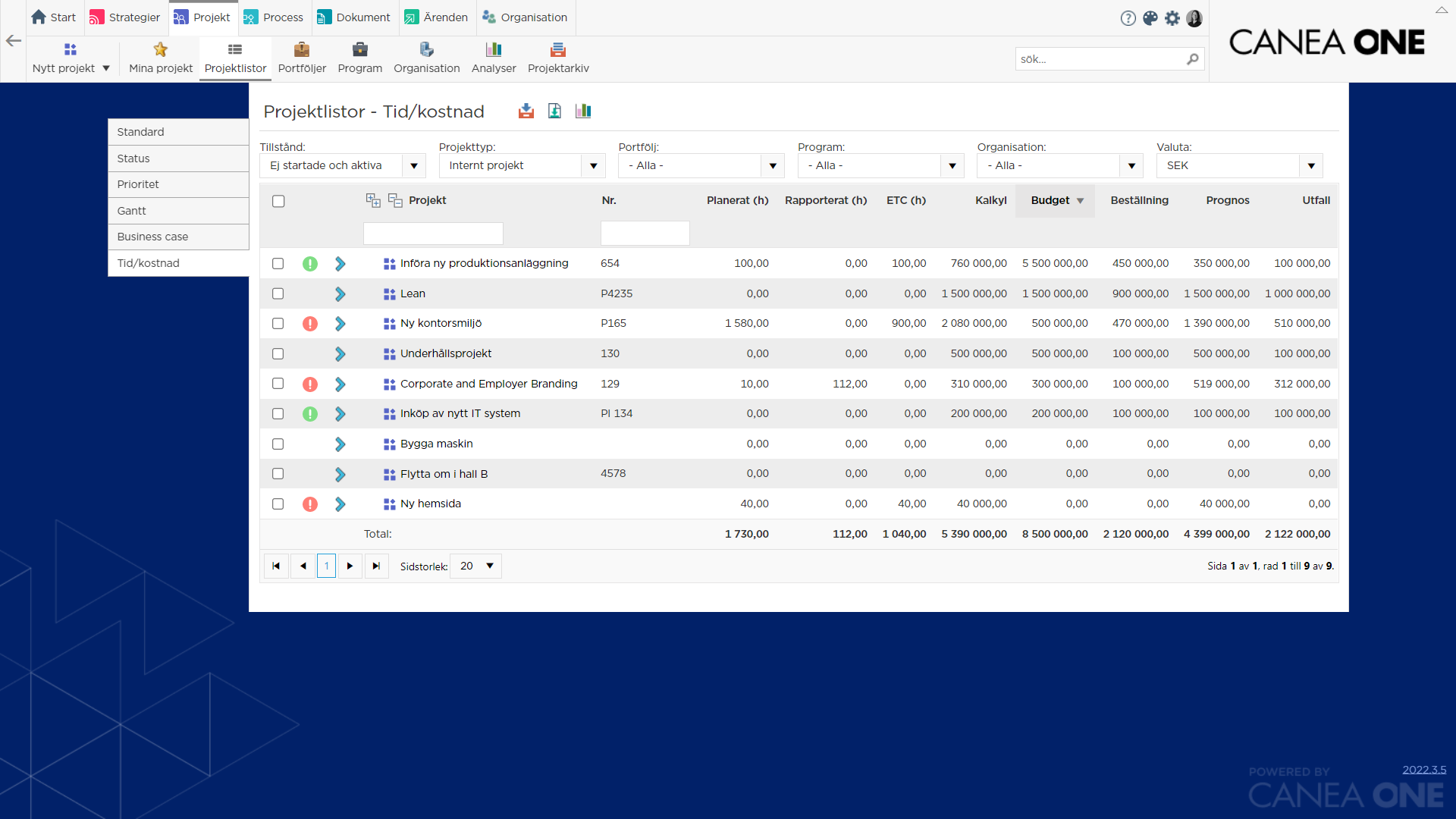Check the box for Corporate and Employer Branding
The image size is (1456, 819).
tap(278, 384)
